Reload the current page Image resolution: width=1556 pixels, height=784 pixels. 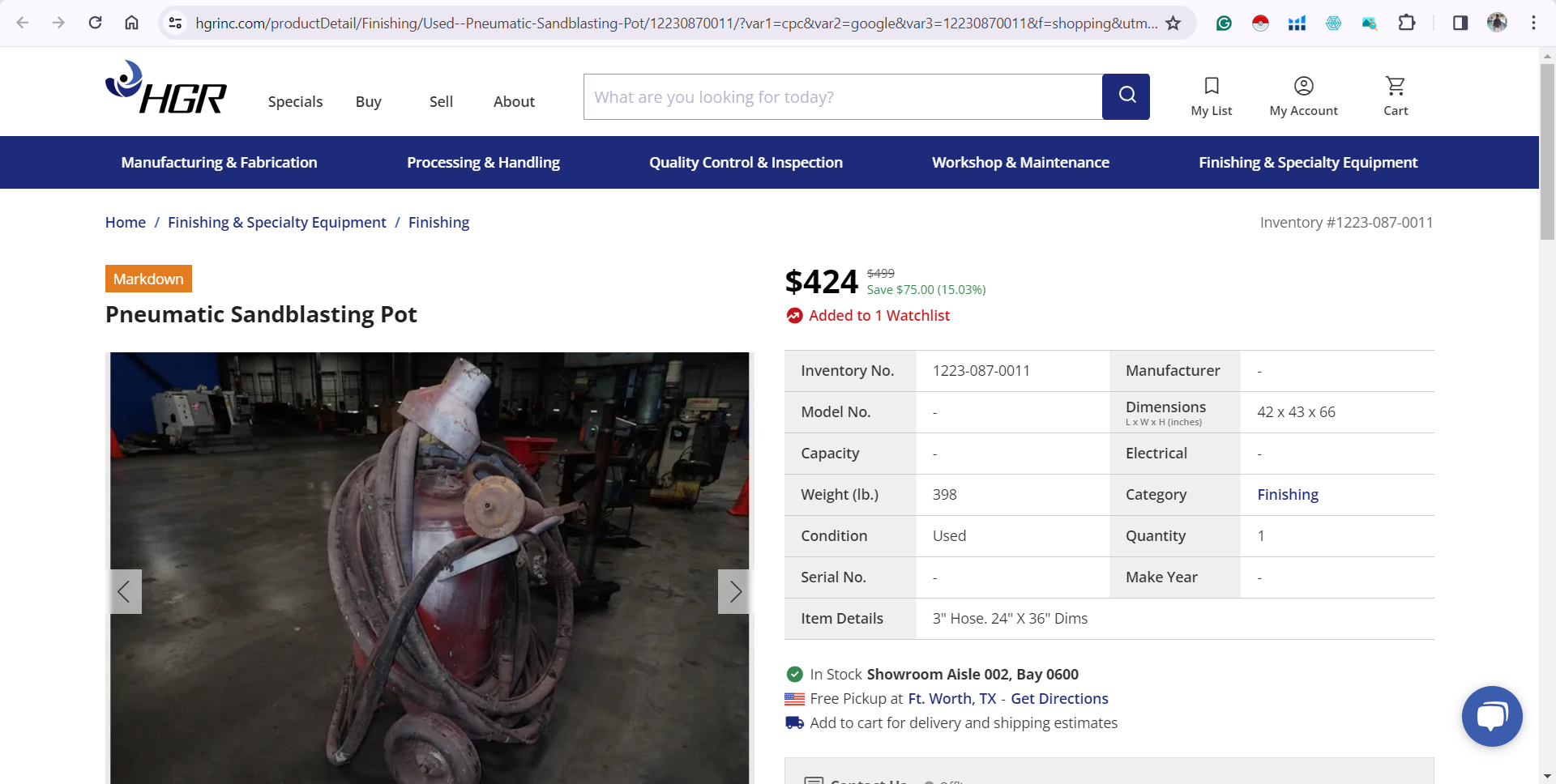95,23
